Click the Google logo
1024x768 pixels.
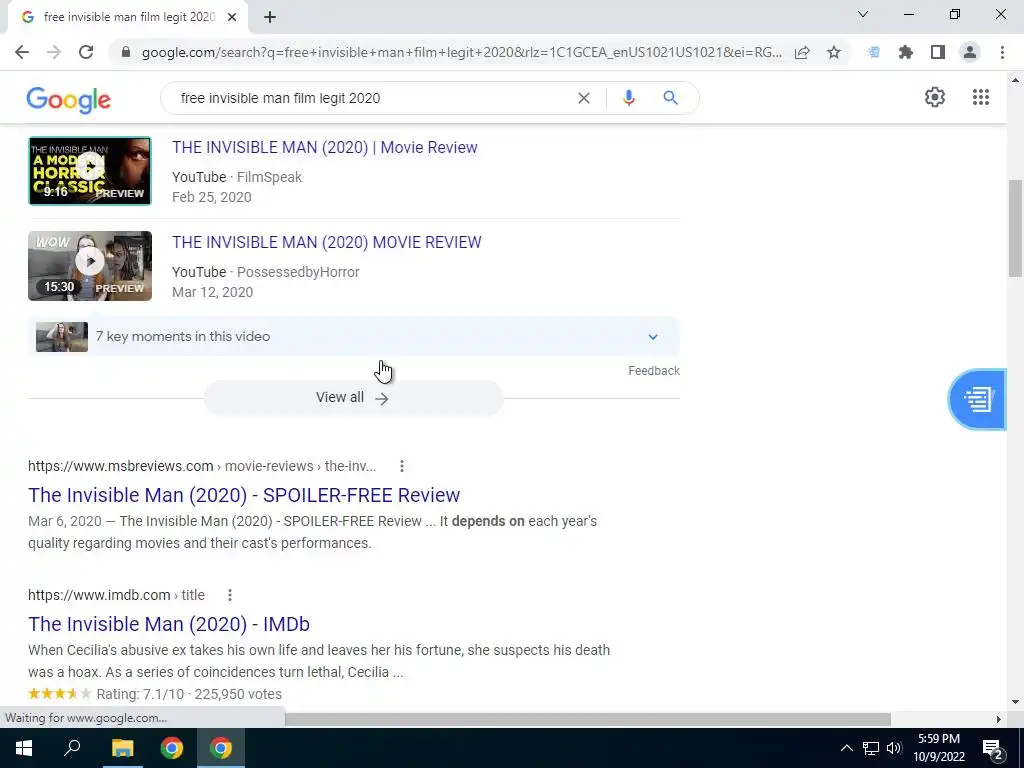(69, 100)
